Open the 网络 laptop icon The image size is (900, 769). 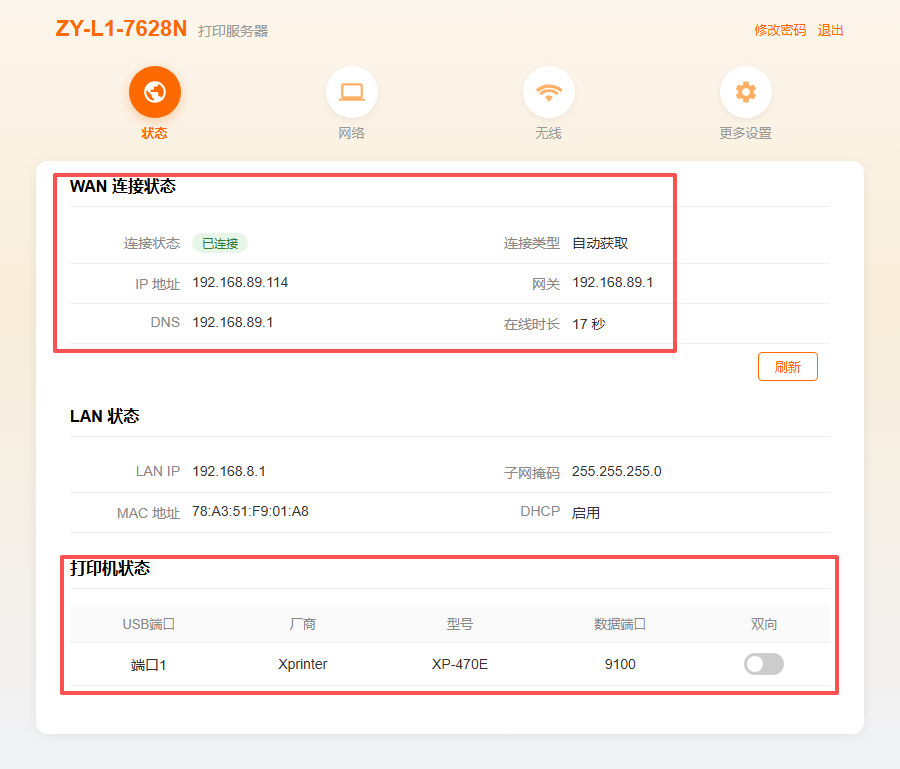click(x=351, y=92)
